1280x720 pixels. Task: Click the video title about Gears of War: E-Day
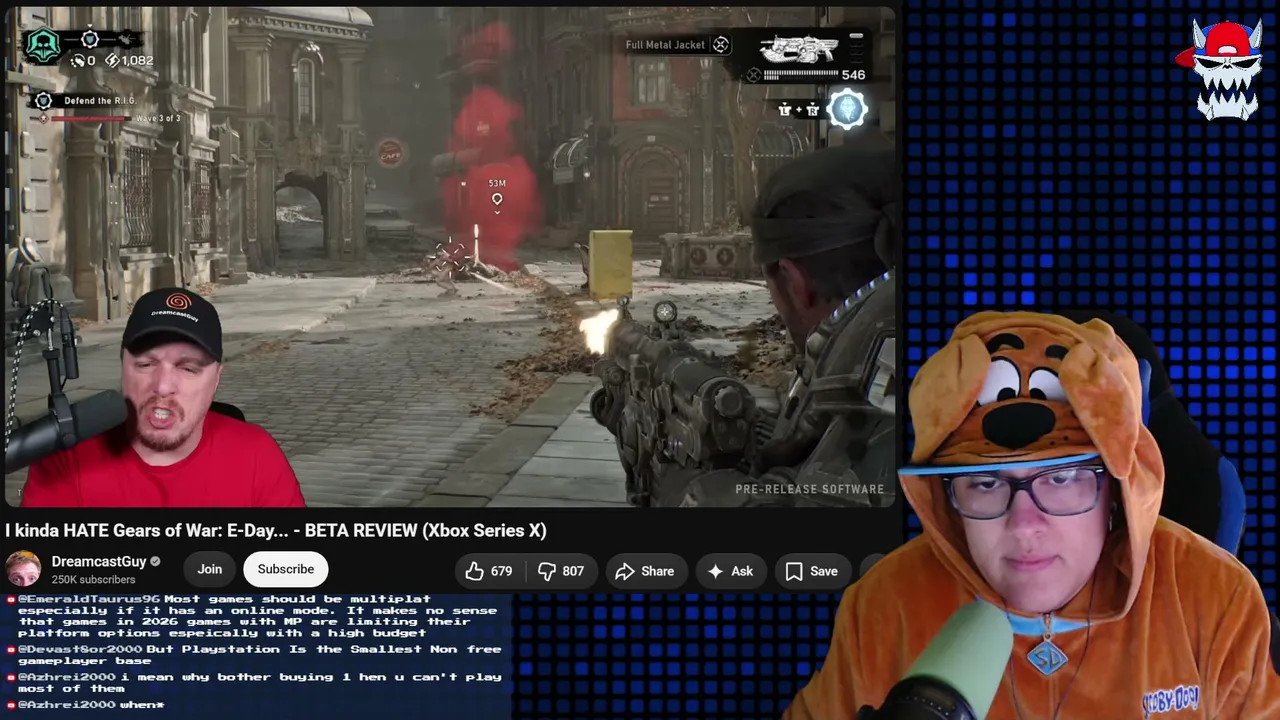coord(276,530)
